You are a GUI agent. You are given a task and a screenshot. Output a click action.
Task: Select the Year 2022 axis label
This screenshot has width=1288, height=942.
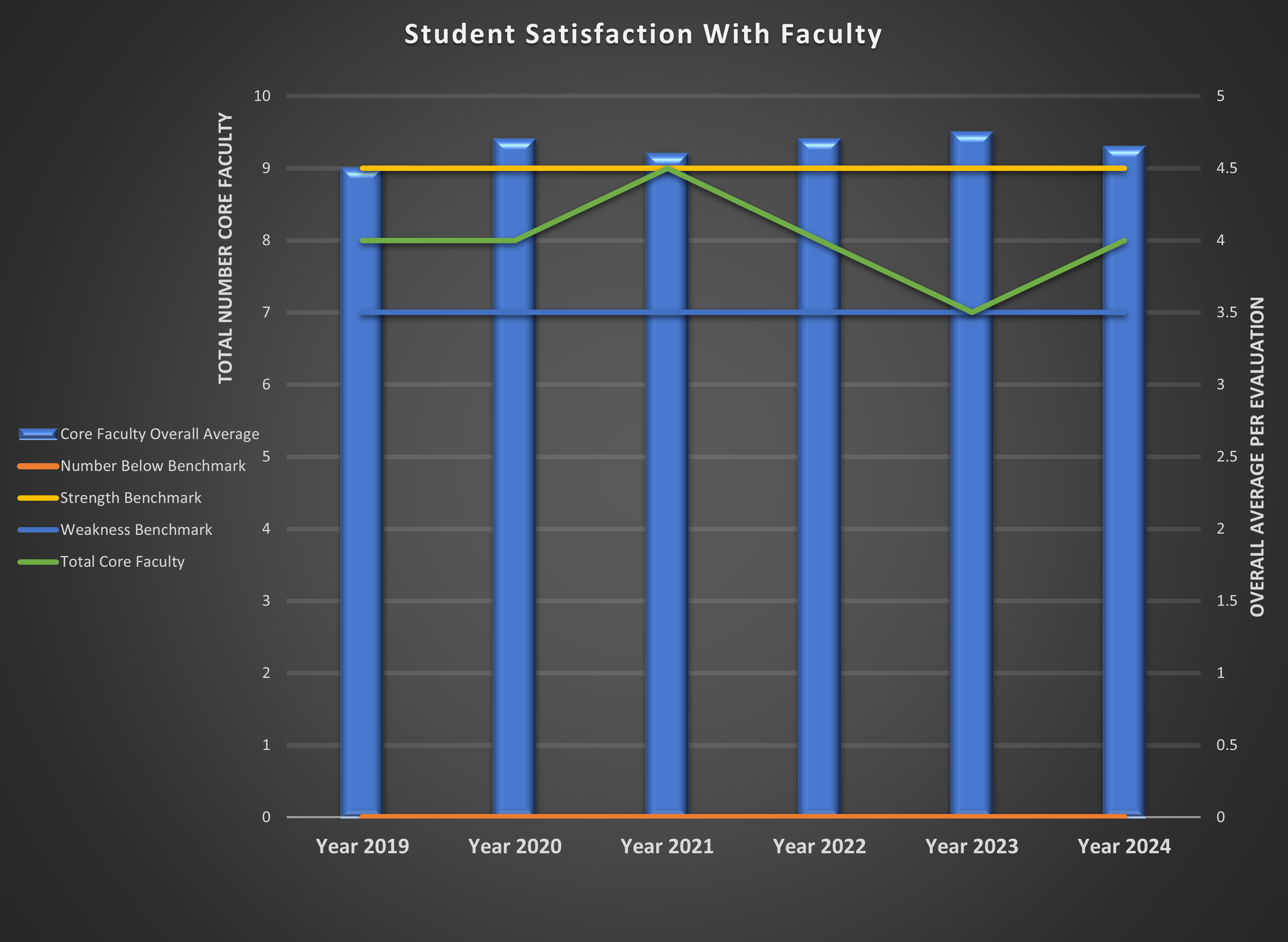pos(820,847)
